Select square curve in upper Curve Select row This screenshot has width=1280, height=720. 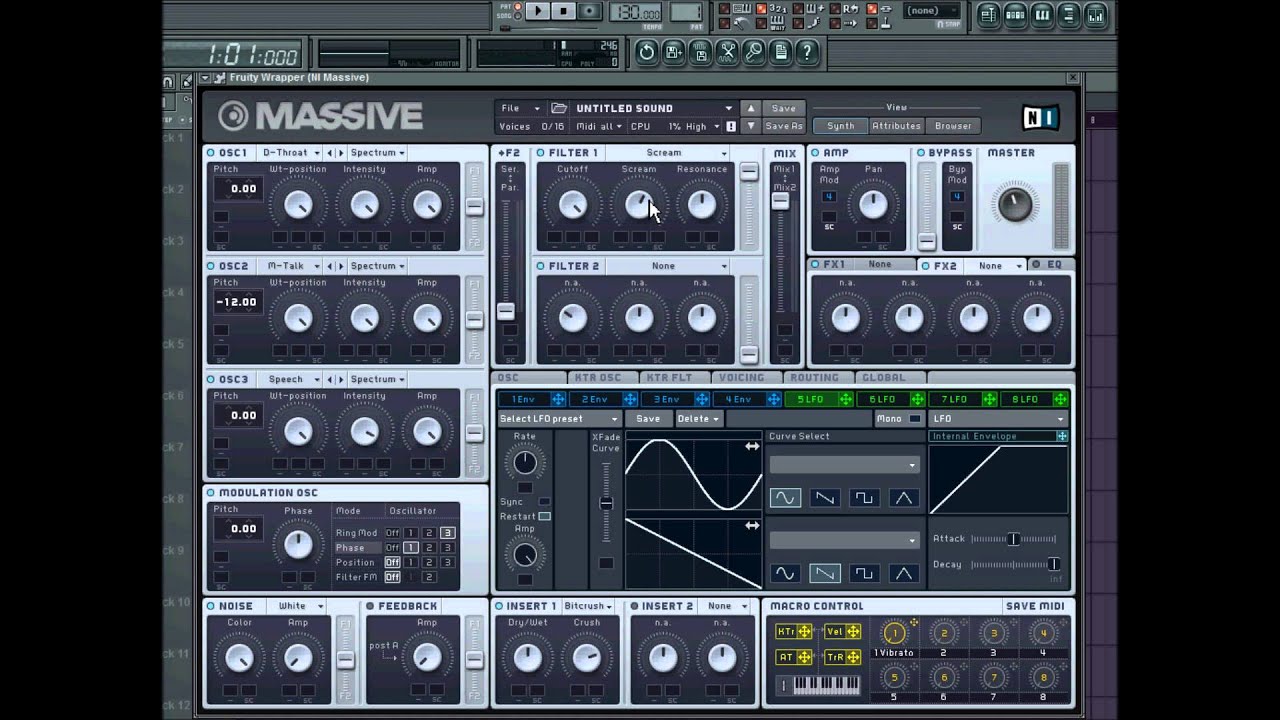[864, 497]
